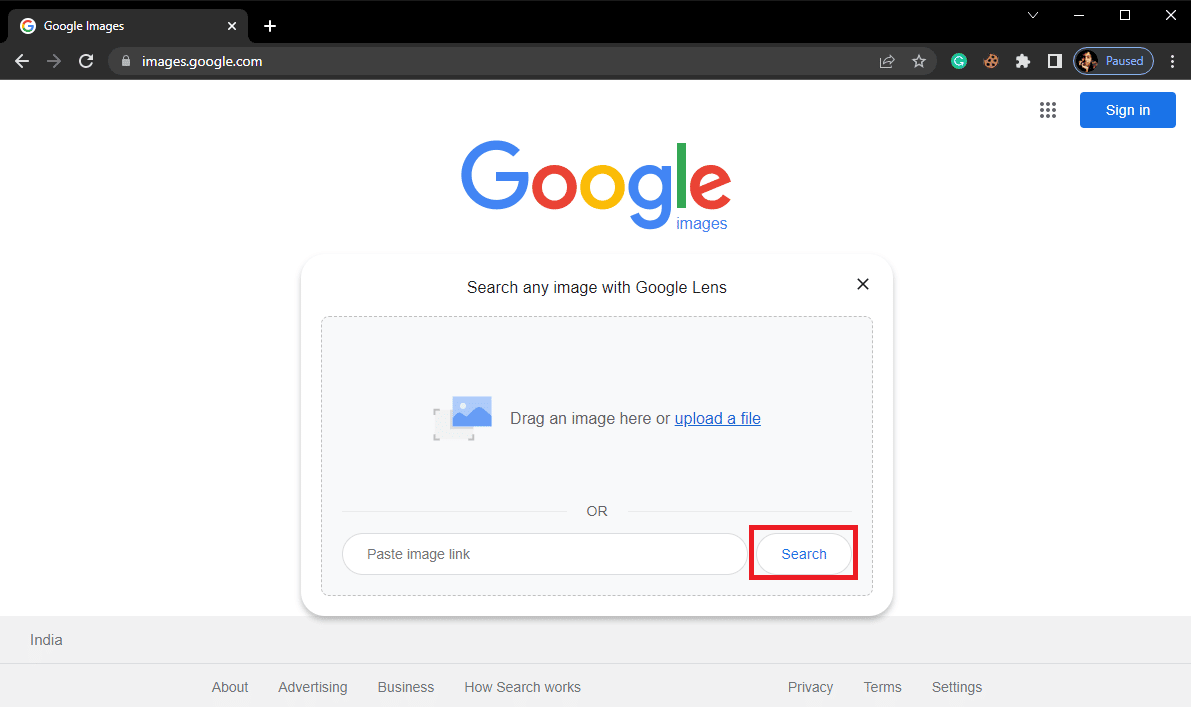This screenshot has width=1191, height=707.
Task: Open the Google apps grid
Action: [1048, 110]
